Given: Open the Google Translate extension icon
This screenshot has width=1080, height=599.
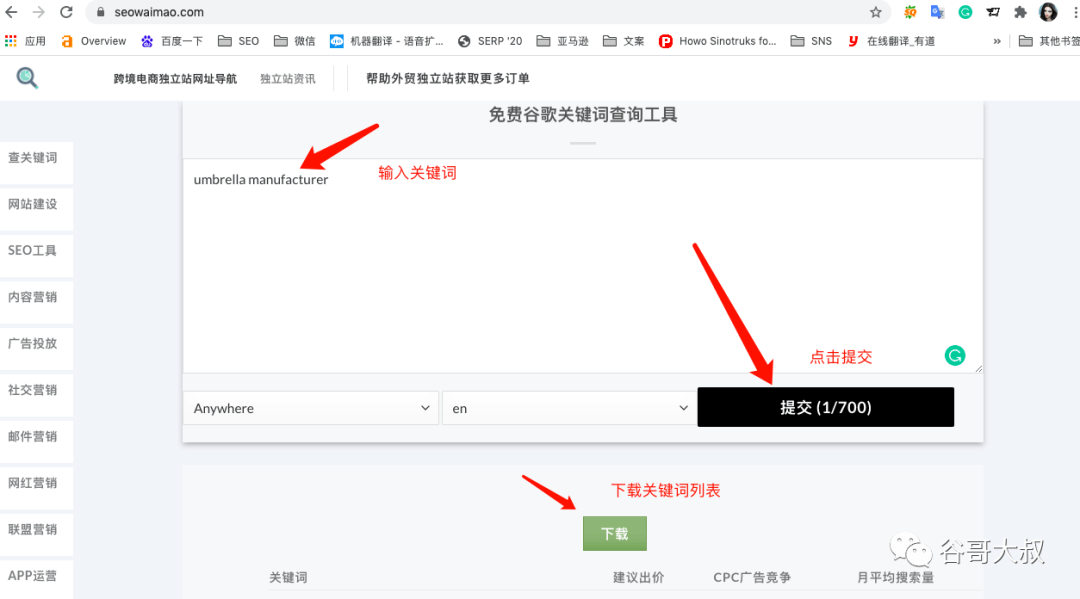Looking at the screenshot, I should coord(937,12).
